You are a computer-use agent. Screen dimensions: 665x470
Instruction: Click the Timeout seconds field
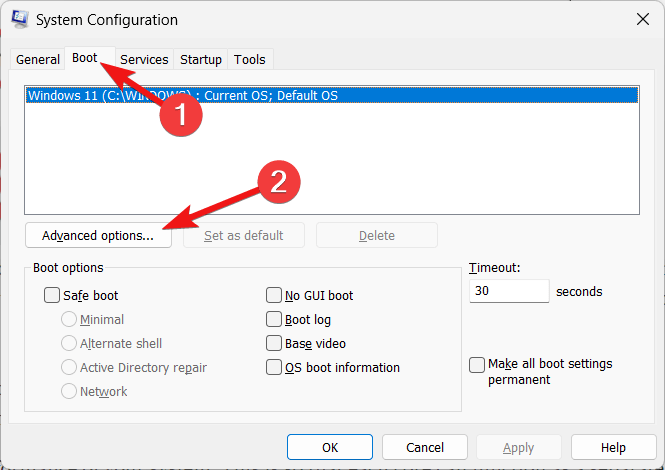[x=509, y=292]
